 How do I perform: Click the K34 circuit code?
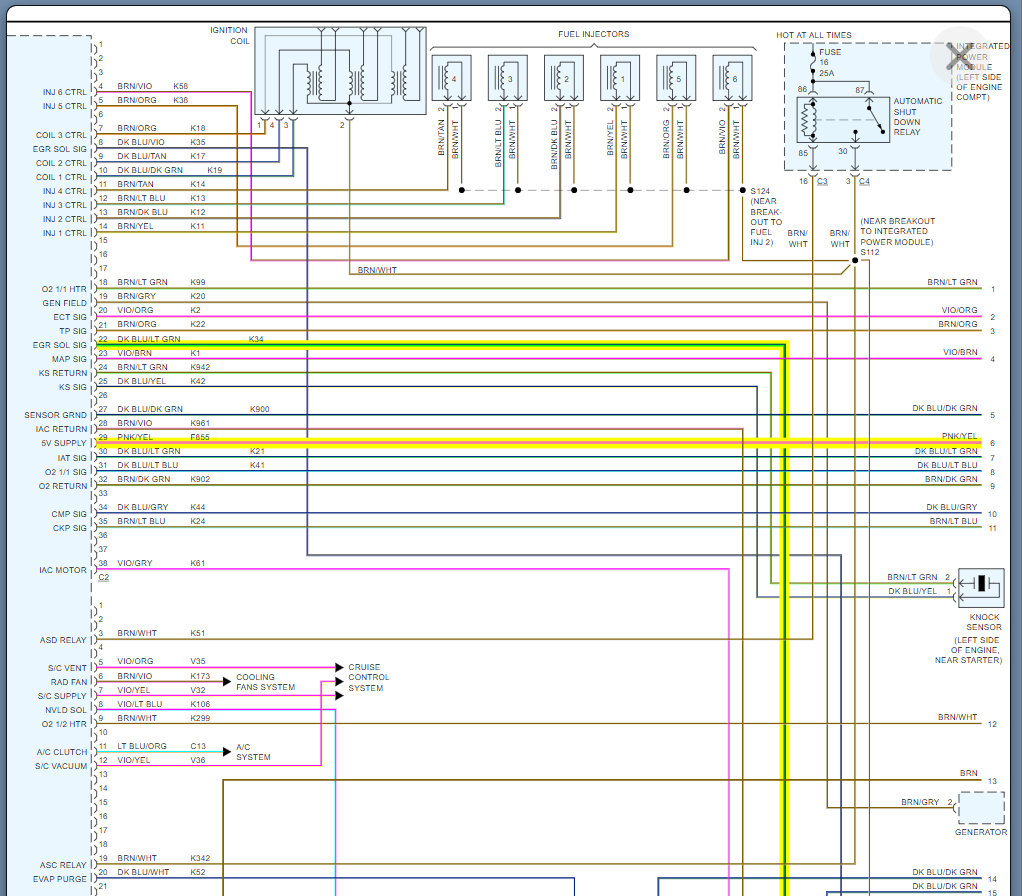coord(256,339)
